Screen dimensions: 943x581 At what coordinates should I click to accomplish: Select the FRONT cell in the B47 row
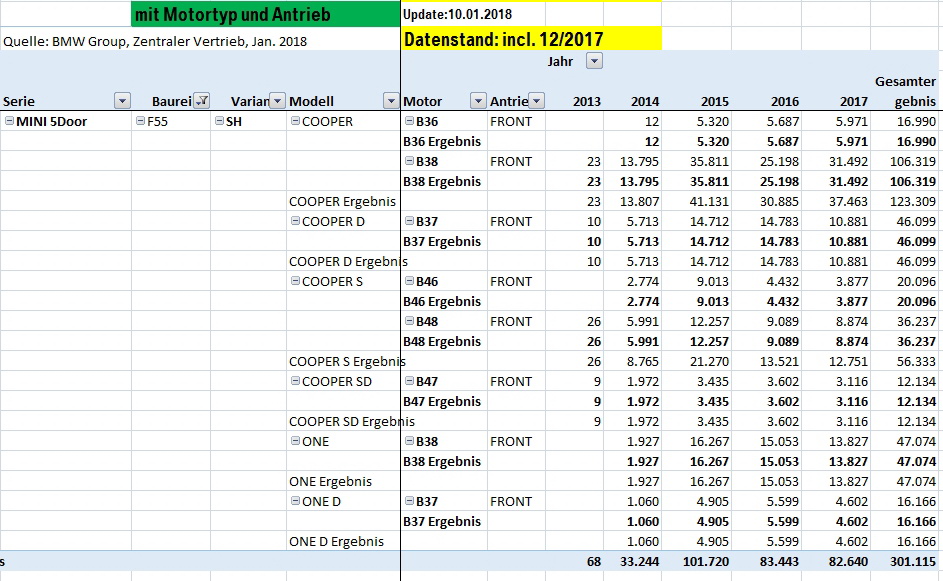(x=511, y=381)
